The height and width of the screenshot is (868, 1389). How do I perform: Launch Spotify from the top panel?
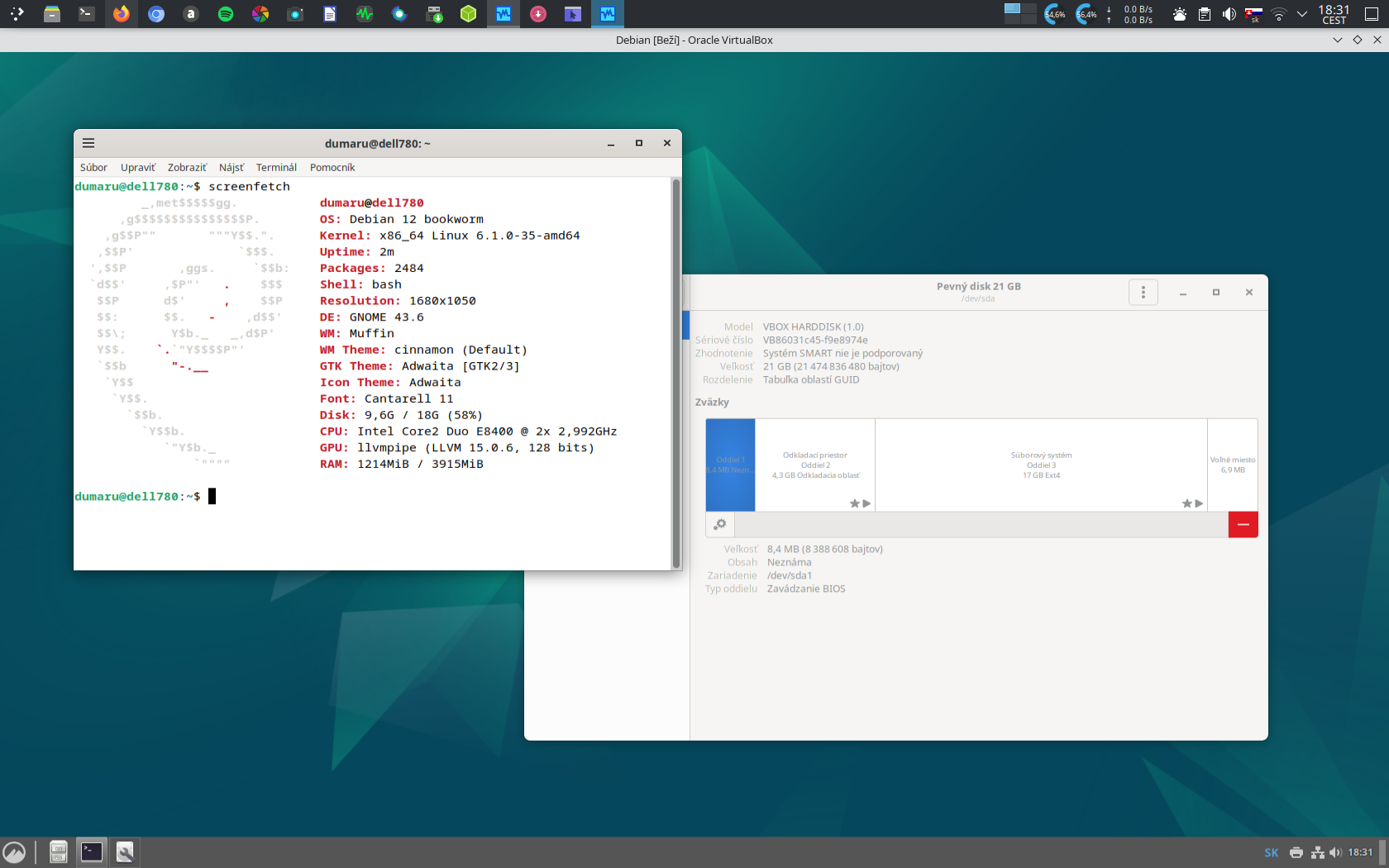226,14
